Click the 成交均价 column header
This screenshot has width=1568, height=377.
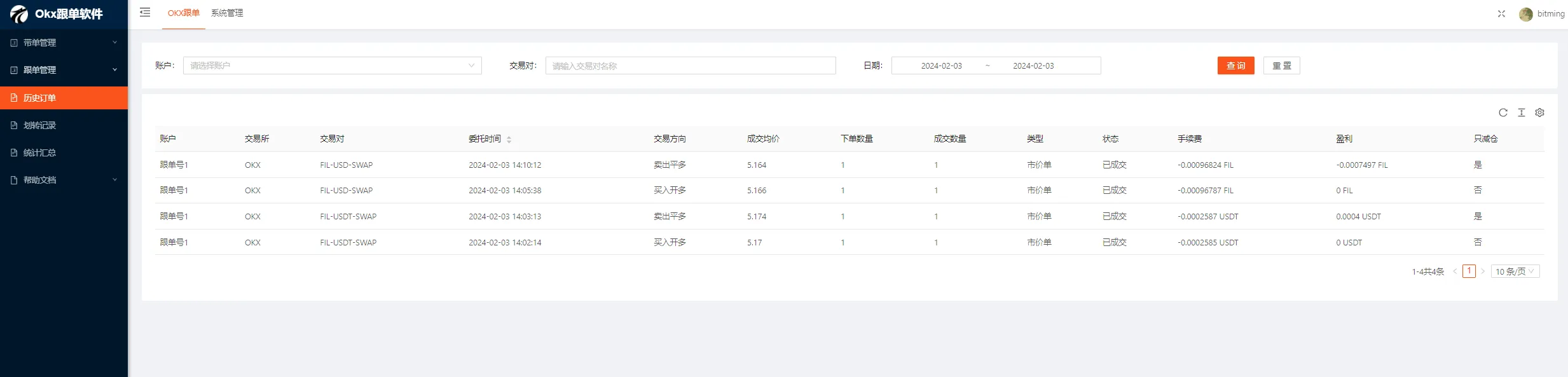tap(763, 139)
